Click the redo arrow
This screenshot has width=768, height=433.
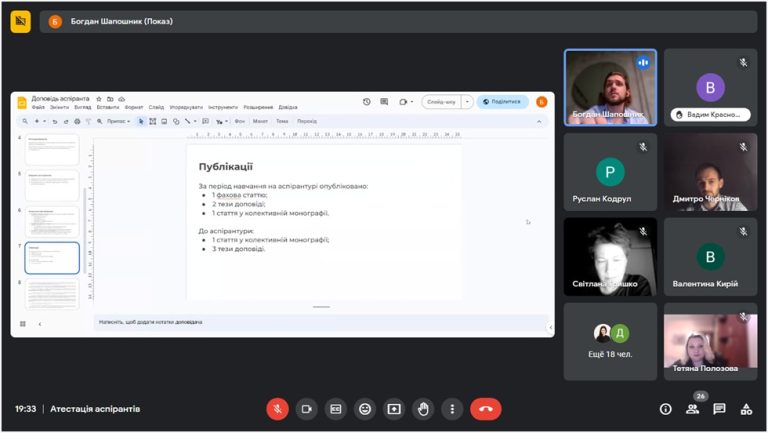tap(66, 121)
